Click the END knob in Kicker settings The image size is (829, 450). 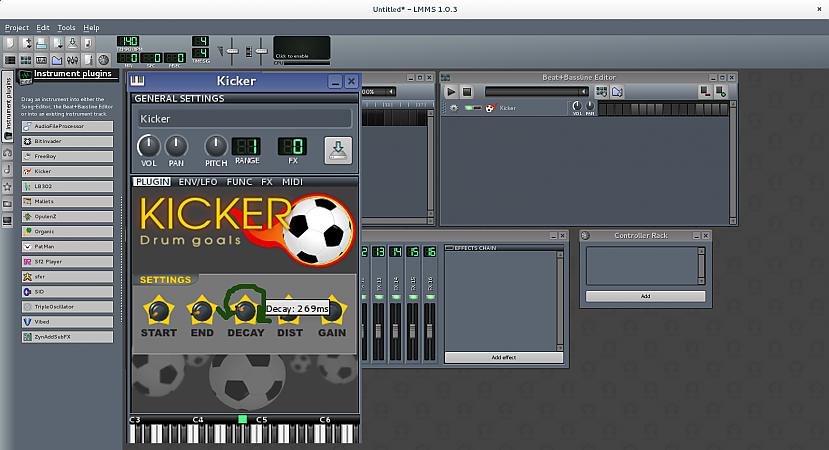pos(201,311)
